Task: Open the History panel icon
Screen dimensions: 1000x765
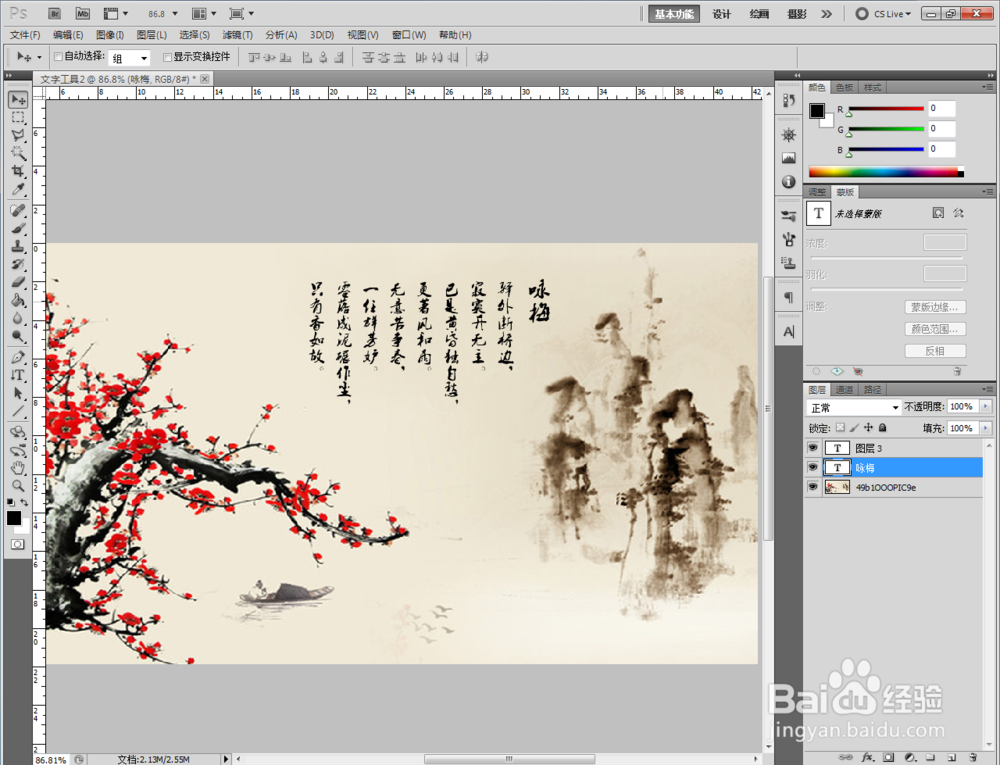Action: (789, 101)
